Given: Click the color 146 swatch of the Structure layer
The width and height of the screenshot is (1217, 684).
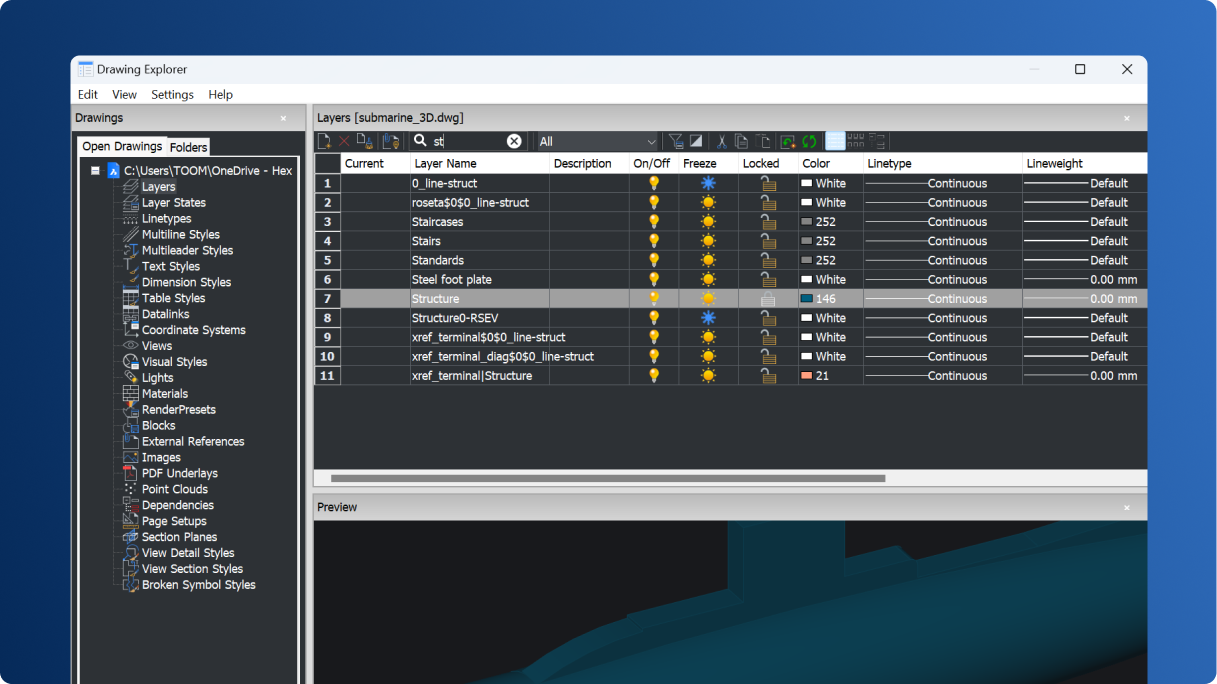Looking at the screenshot, I should coord(809,298).
